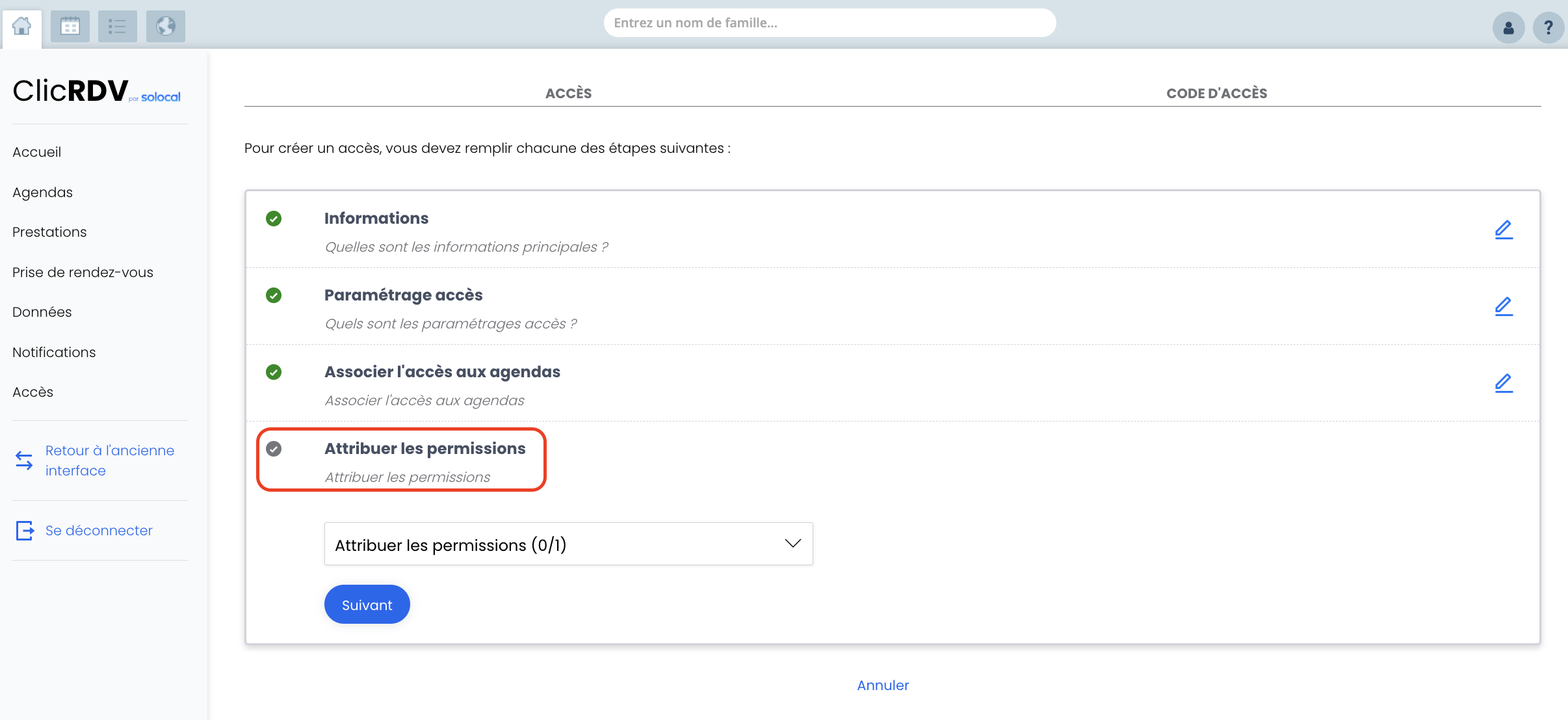Open Notifications in the sidebar

(x=54, y=352)
